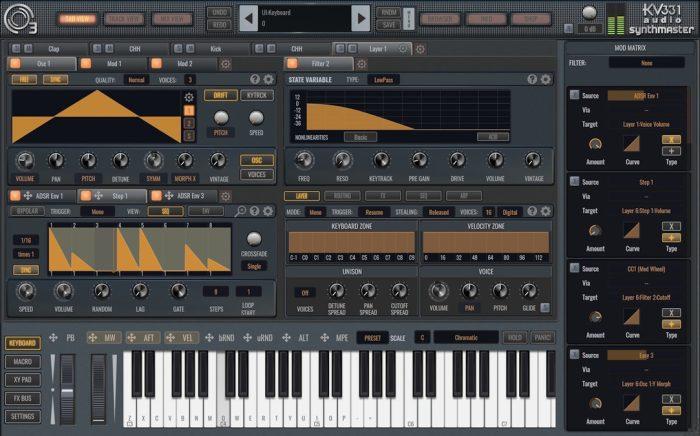Open Nonlinearities Basic dropdown
700x436 pixels.
click(x=360, y=137)
